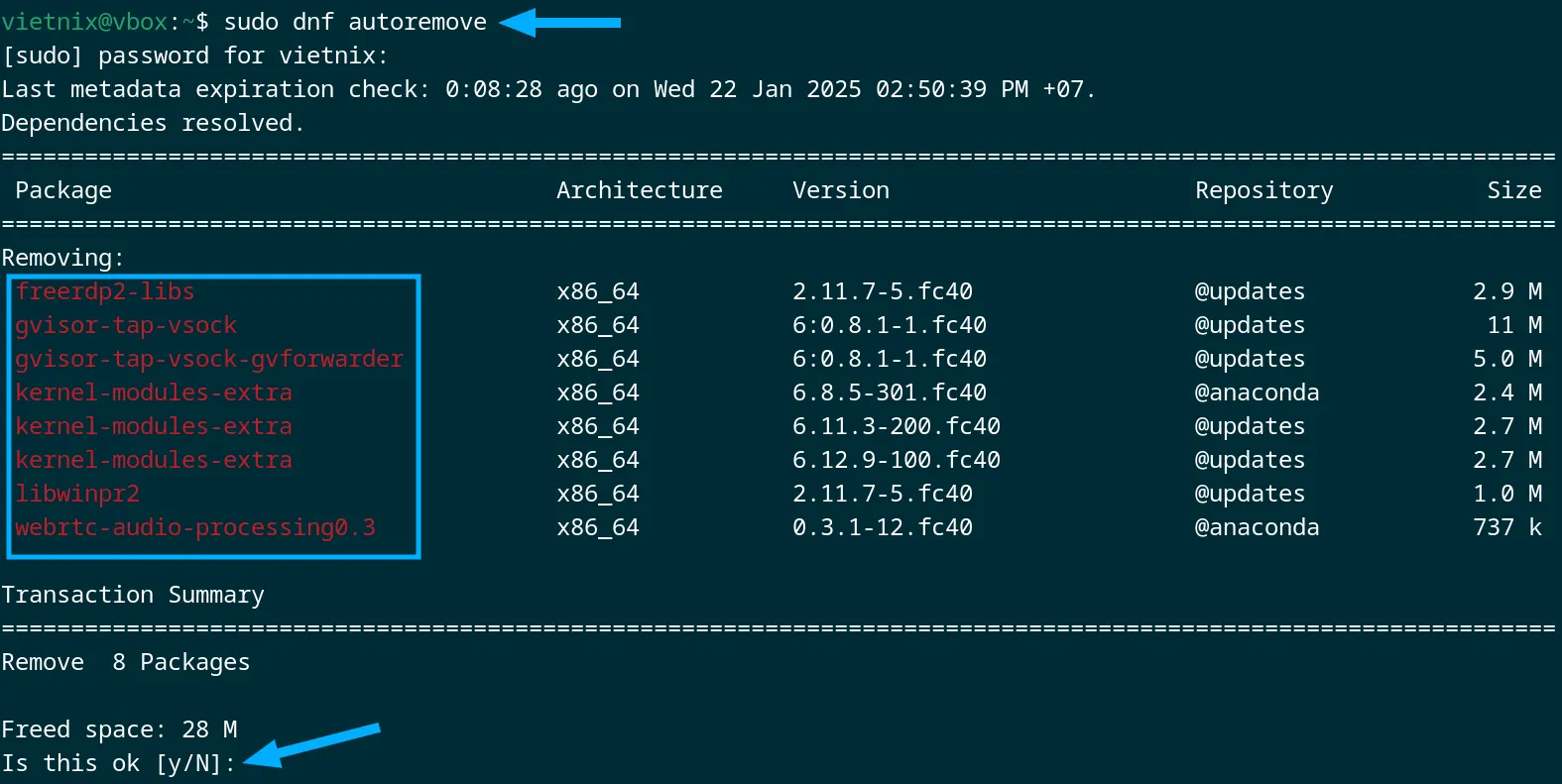The image size is (1562, 784).
Task: Click '@updates' in the libwinpr2 row
Action: [1251, 494]
